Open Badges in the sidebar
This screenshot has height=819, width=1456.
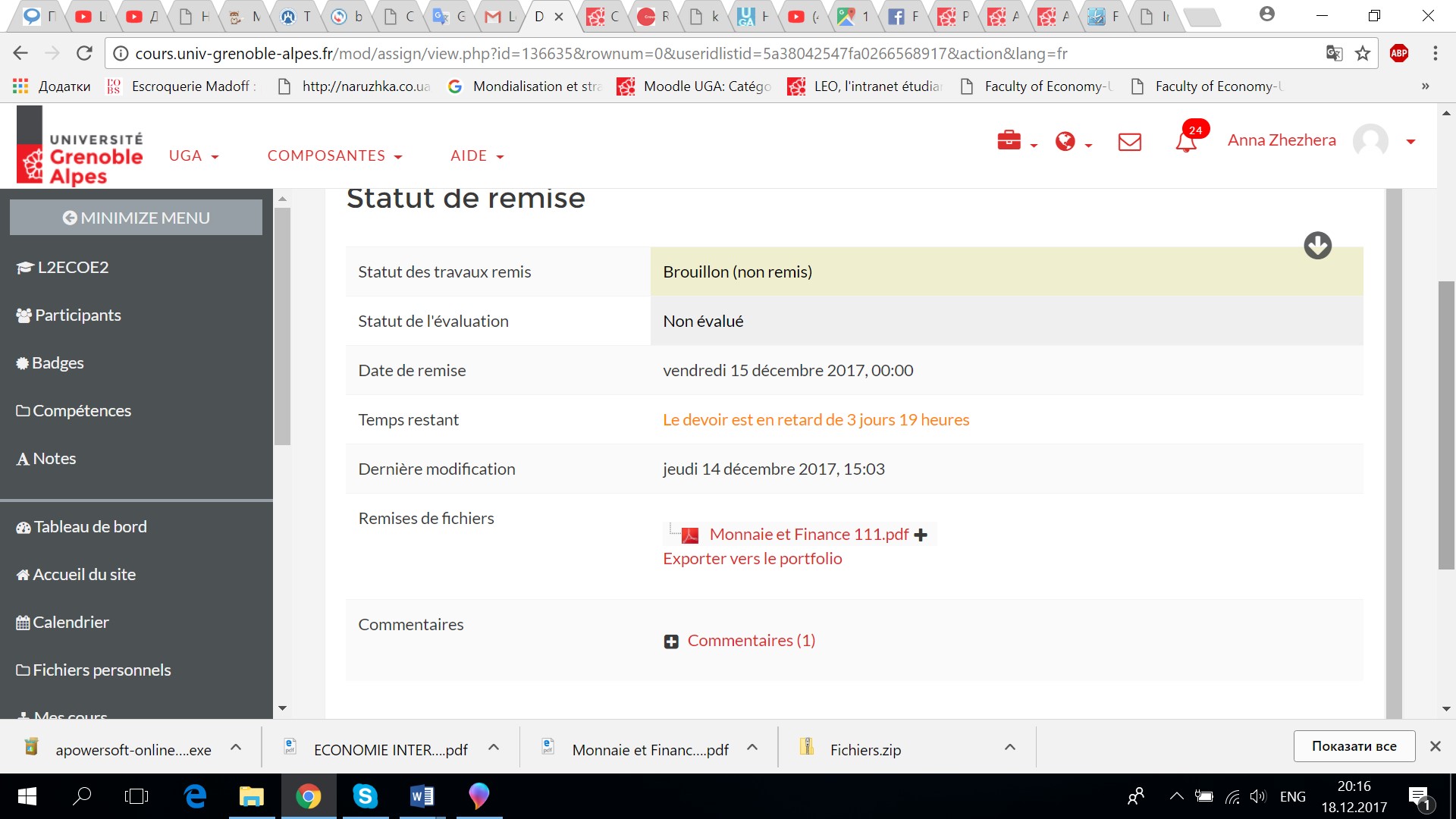point(50,363)
